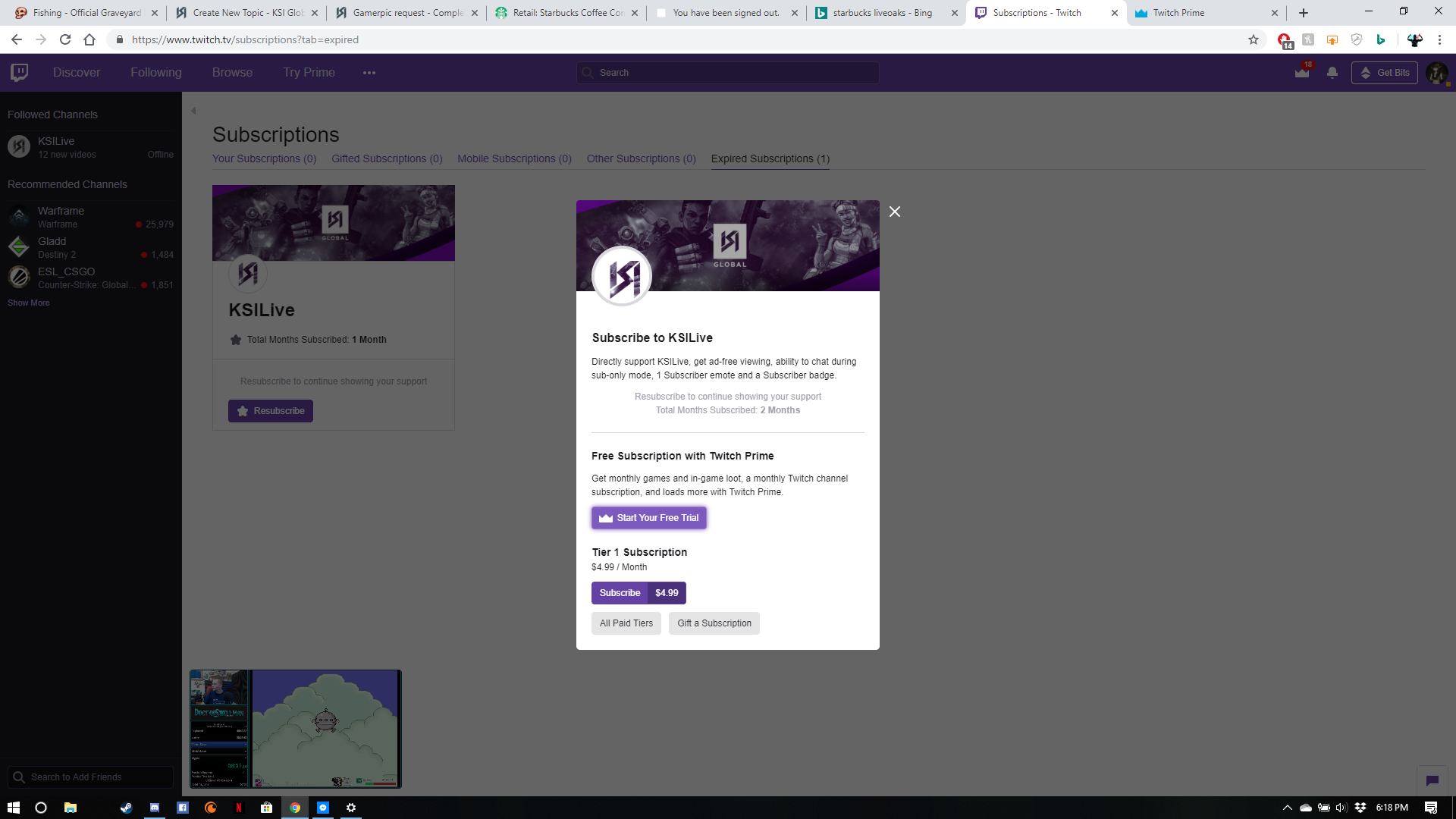Open the Chrome menu three-dots icon
1456x819 pixels.
point(1439,39)
